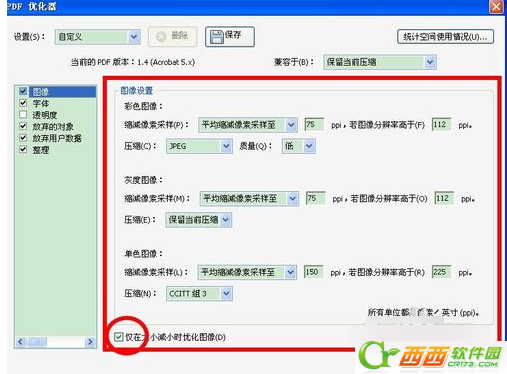The image size is (507, 374).
Task: Click grayscale image 112 ppi threshold field
Action: pos(444,198)
